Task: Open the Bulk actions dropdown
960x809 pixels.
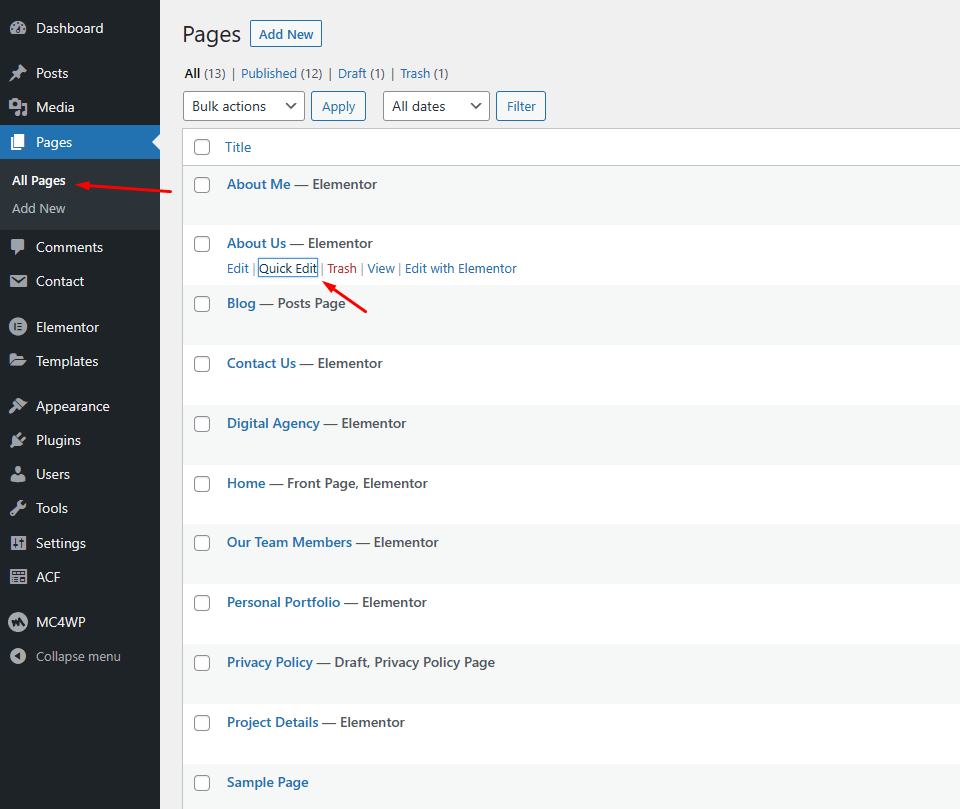Action: click(243, 106)
